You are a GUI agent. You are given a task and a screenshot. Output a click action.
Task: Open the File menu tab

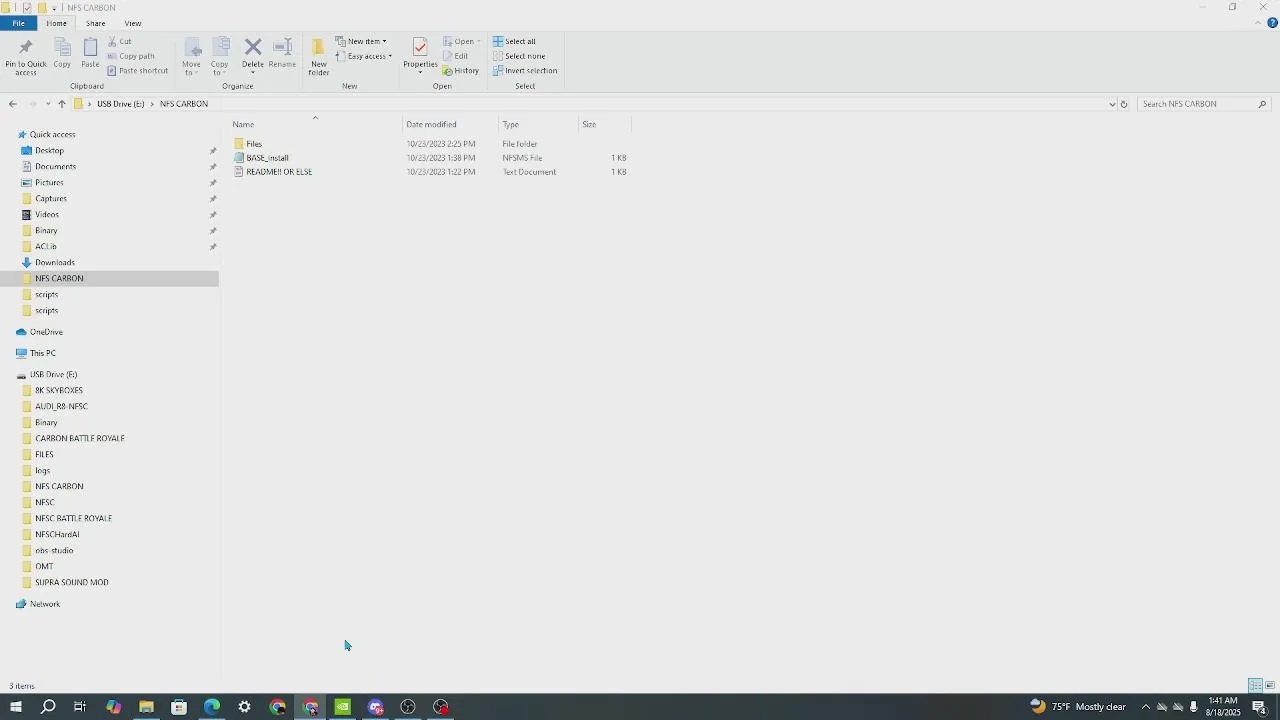point(18,23)
